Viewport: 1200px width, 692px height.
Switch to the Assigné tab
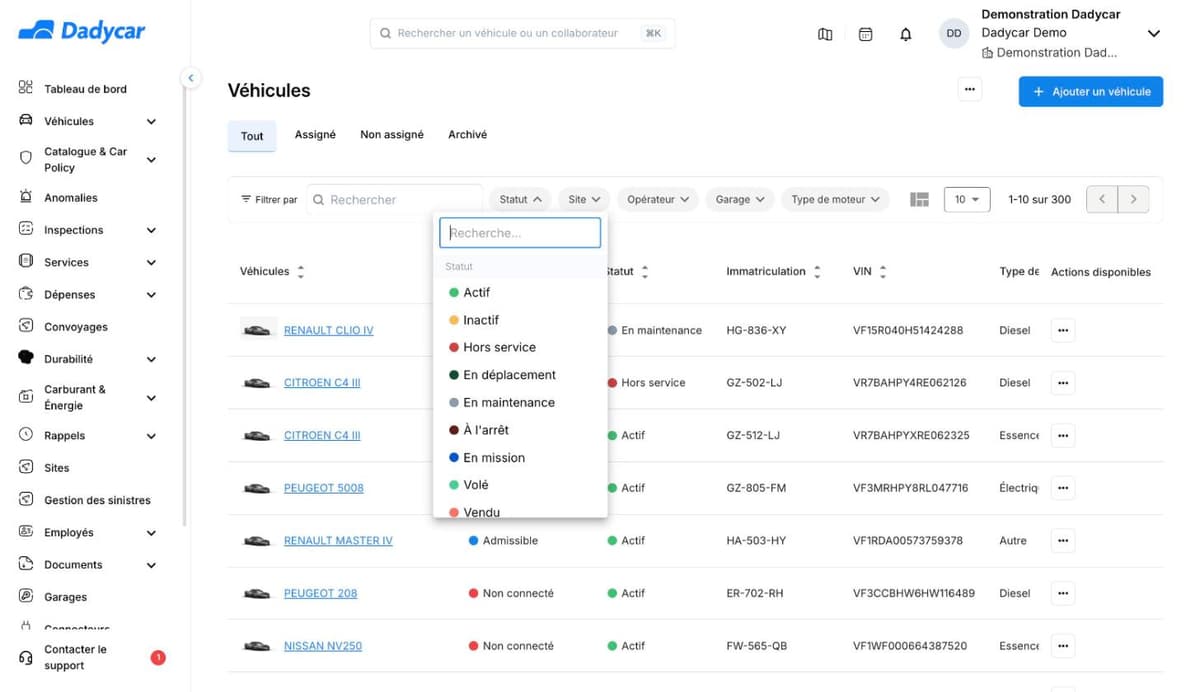coord(315,134)
